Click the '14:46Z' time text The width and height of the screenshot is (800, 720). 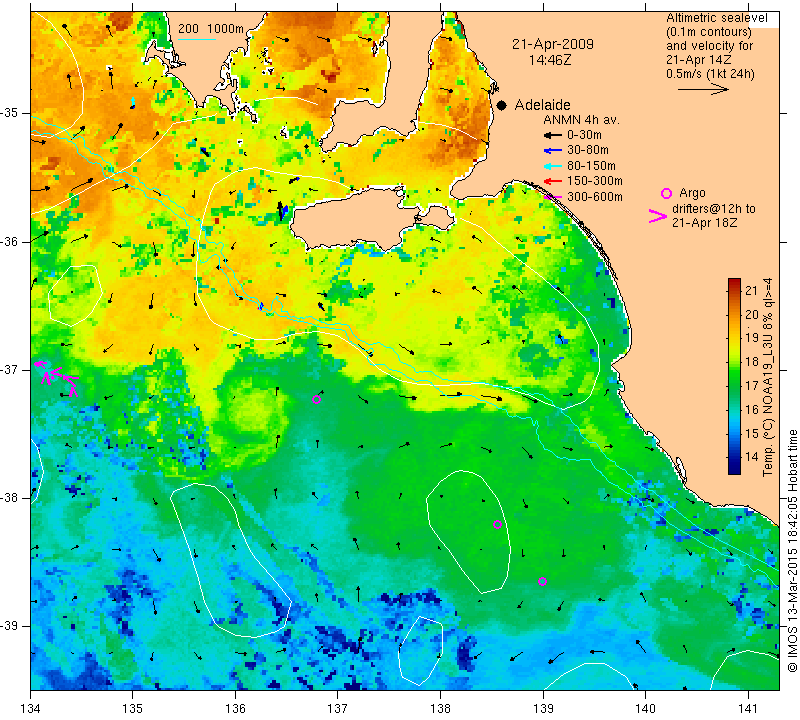coord(550,60)
